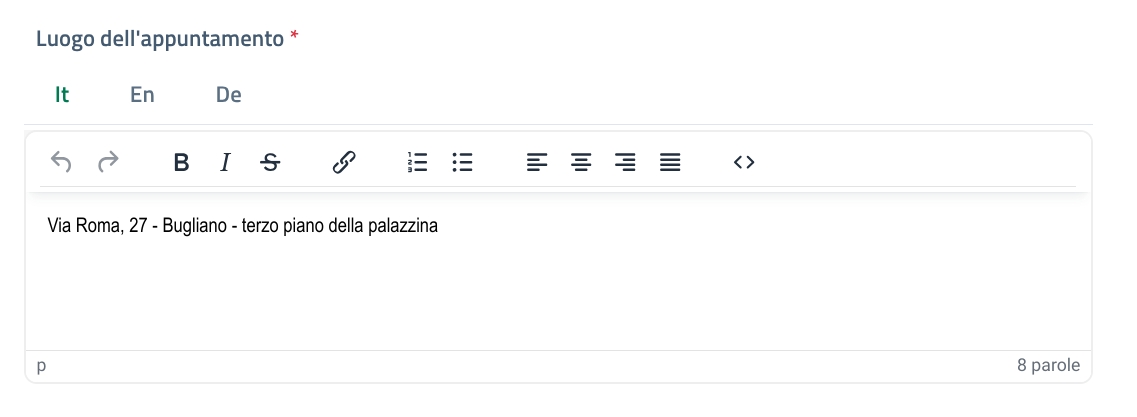Redo the last undone edit

pyautogui.click(x=108, y=162)
